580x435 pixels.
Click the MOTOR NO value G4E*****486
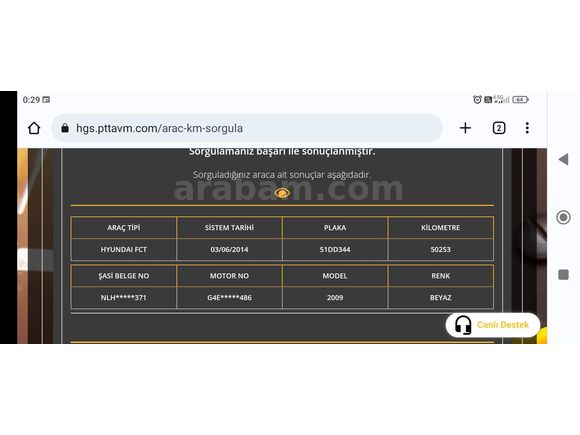click(229, 297)
